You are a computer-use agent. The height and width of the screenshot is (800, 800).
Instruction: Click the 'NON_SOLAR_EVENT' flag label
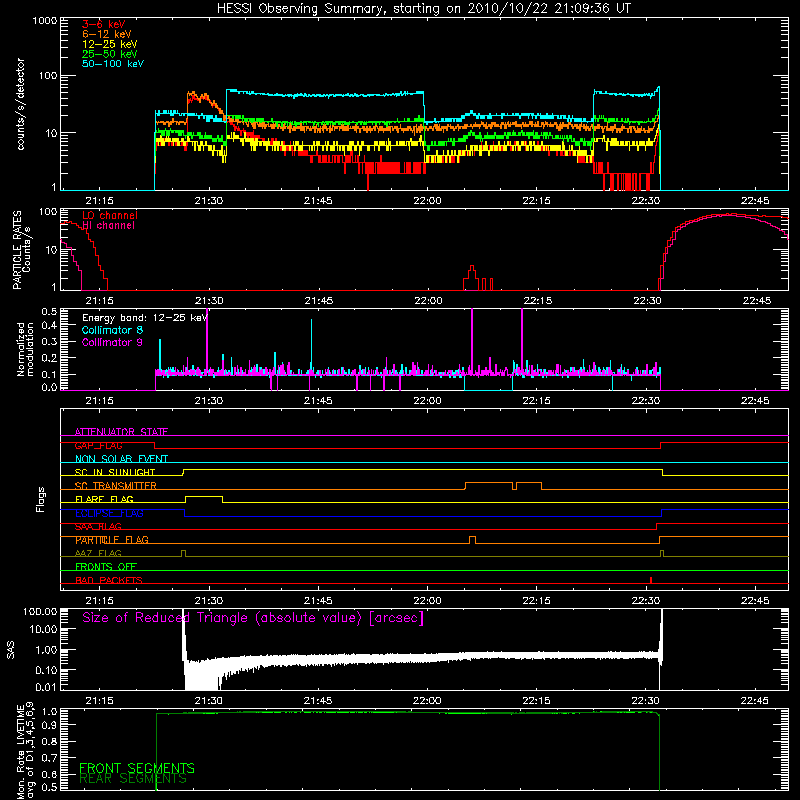[121, 459]
